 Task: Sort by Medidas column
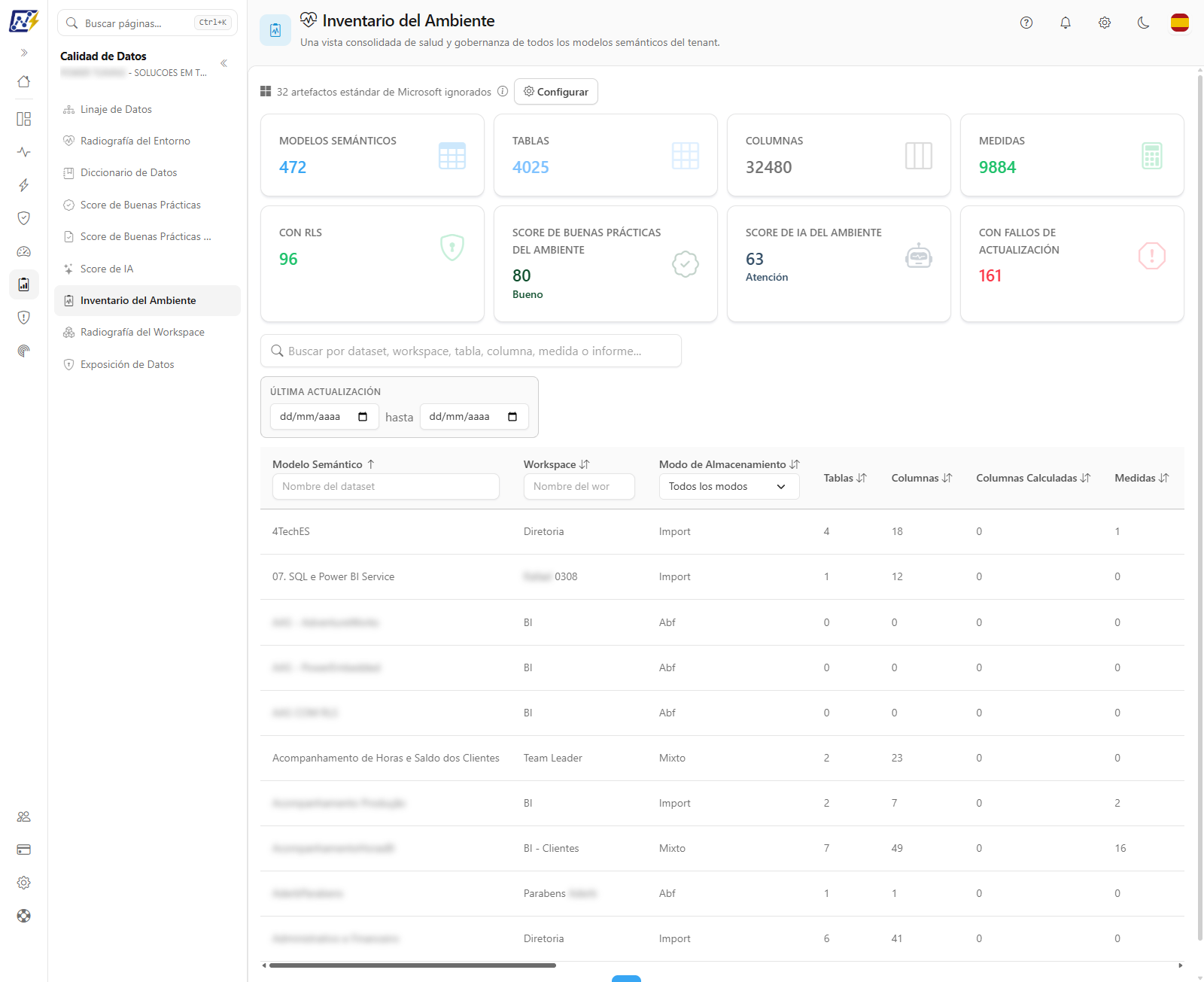point(1142,478)
